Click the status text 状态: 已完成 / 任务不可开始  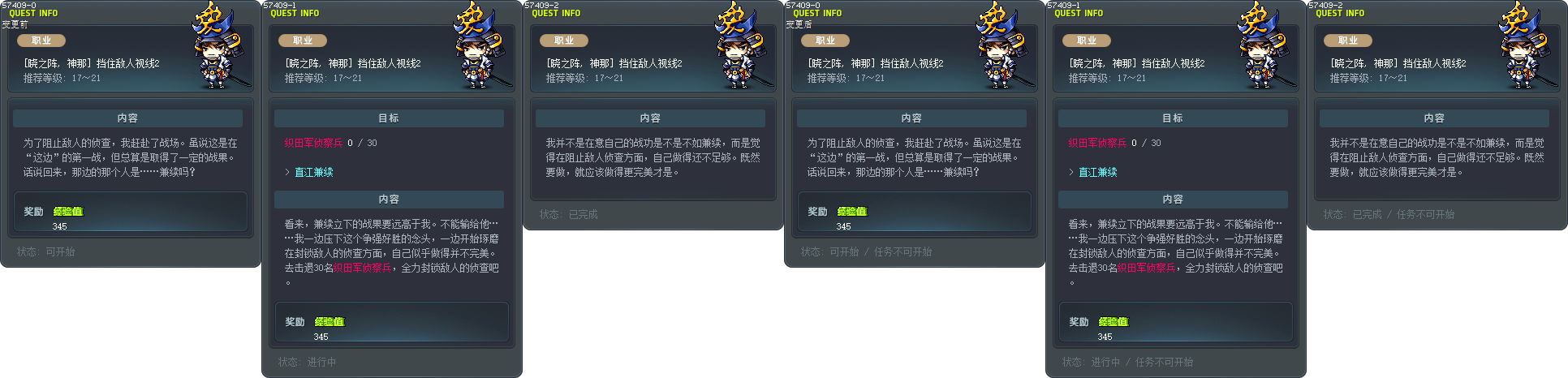point(1389,214)
